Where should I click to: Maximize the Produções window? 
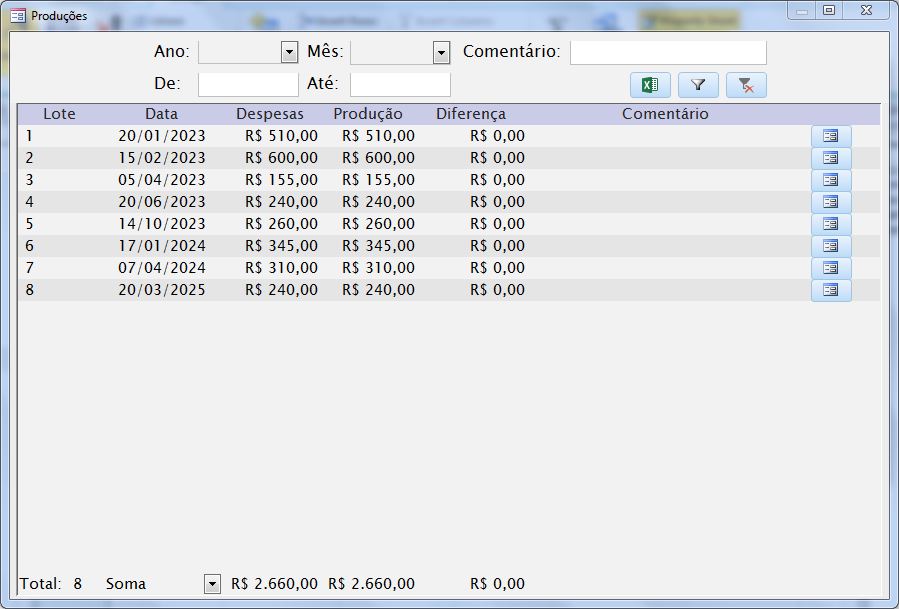point(828,10)
